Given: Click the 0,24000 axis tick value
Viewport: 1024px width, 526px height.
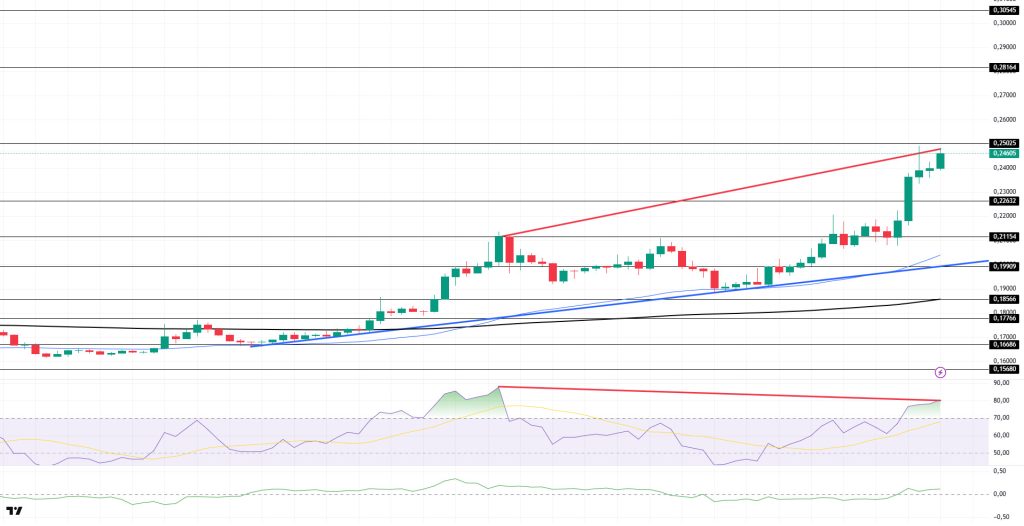Looking at the screenshot, I should pos(1004,168).
